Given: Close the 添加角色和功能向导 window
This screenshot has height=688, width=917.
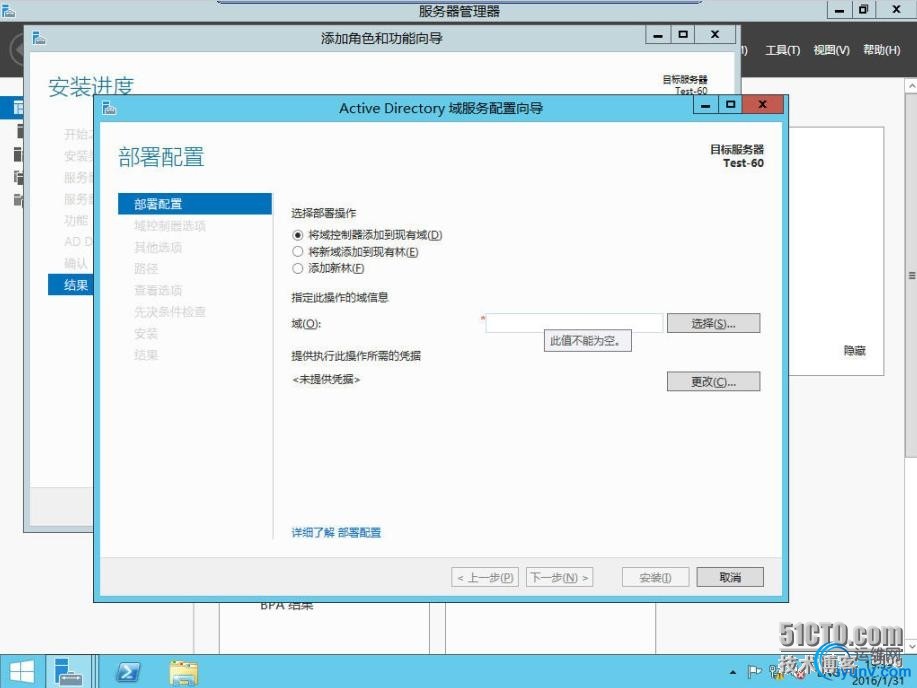Looking at the screenshot, I should click(x=715, y=35).
